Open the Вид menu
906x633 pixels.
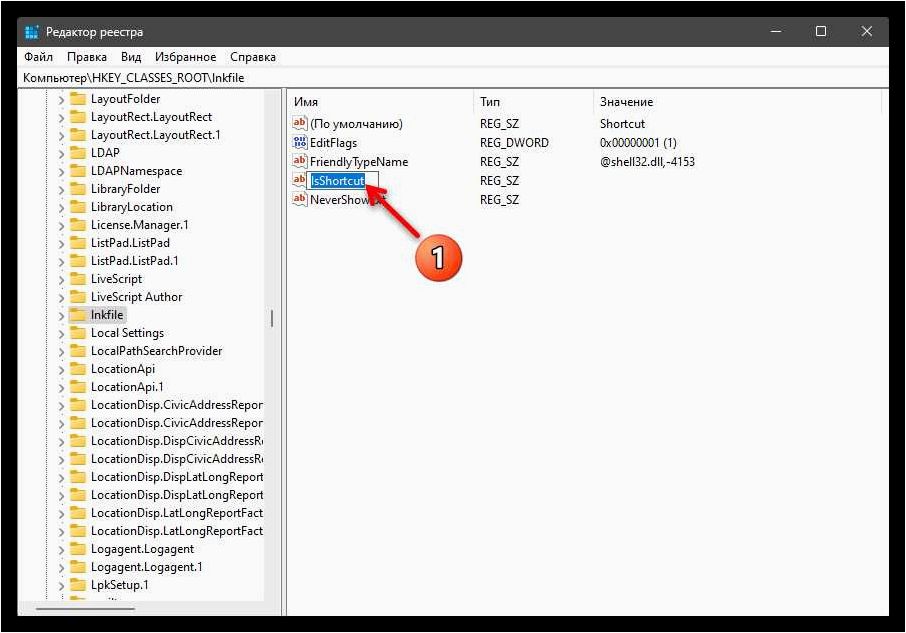pyautogui.click(x=131, y=57)
